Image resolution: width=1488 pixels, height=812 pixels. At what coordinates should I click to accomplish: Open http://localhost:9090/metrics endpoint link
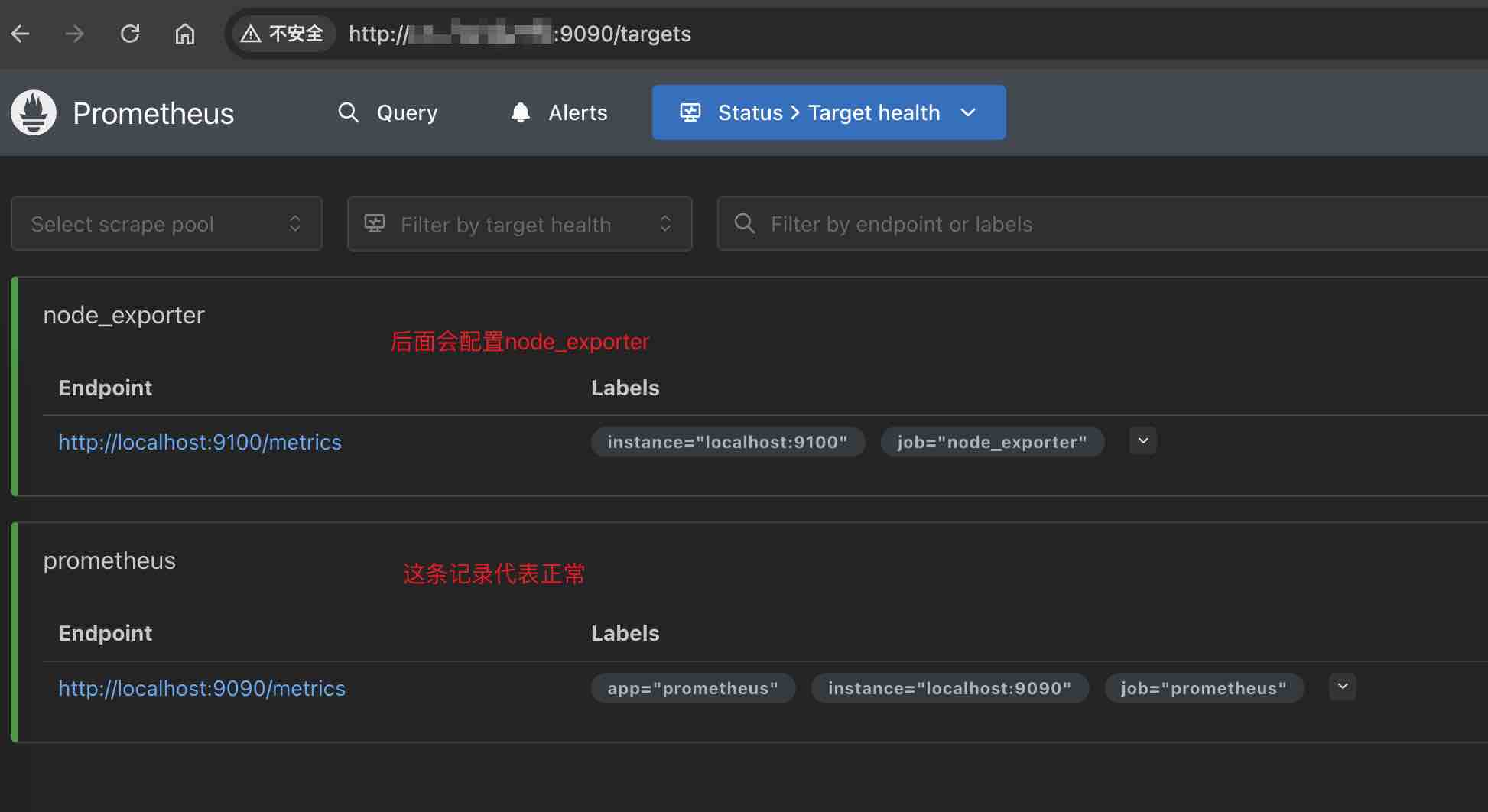click(202, 688)
